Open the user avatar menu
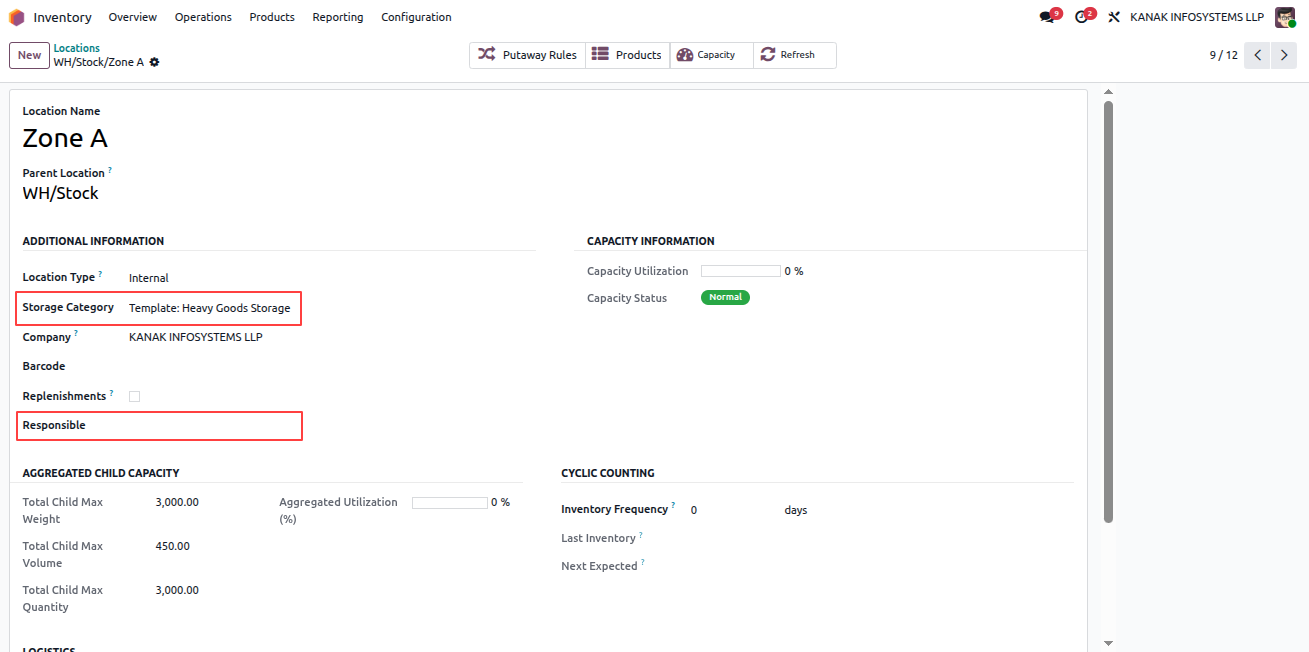Image resolution: width=1309 pixels, height=652 pixels. pyautogui.click(x=1285, y=17)
